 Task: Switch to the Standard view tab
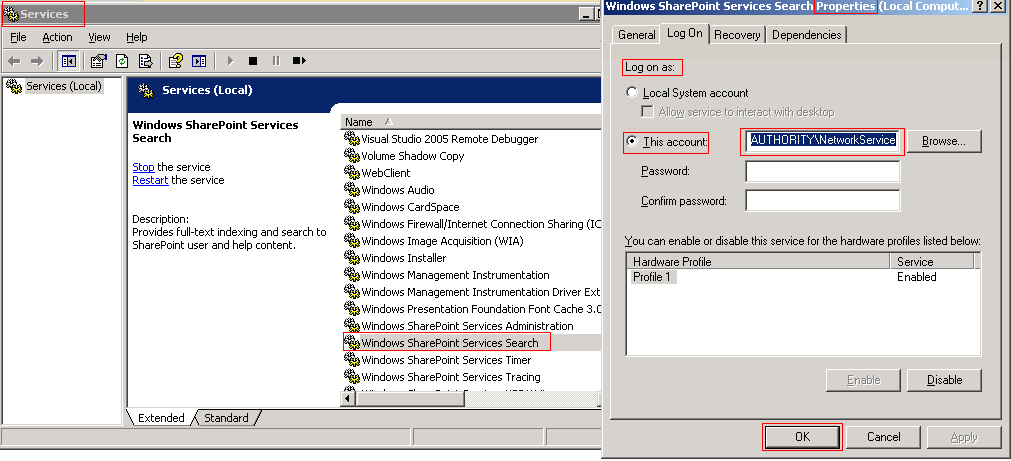point(226,418)
